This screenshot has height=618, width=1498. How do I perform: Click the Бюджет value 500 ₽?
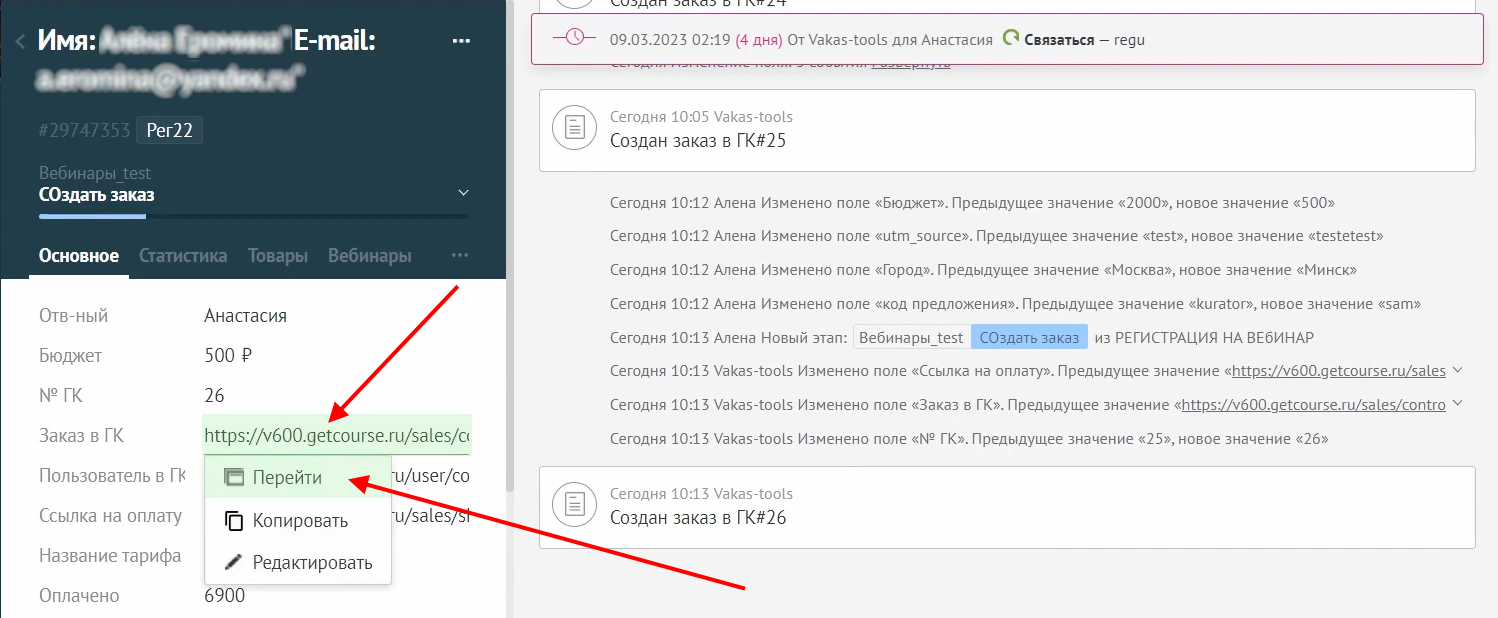[x=228, y=356]
